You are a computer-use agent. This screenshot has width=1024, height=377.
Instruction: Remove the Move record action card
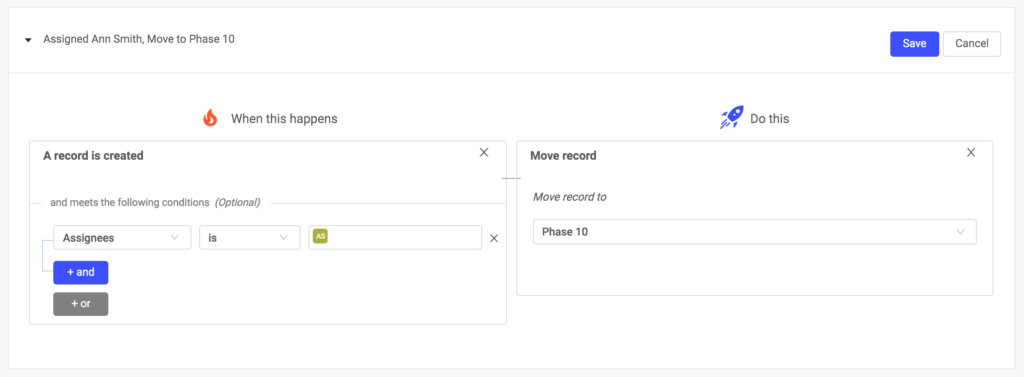(x=971, y=152)
